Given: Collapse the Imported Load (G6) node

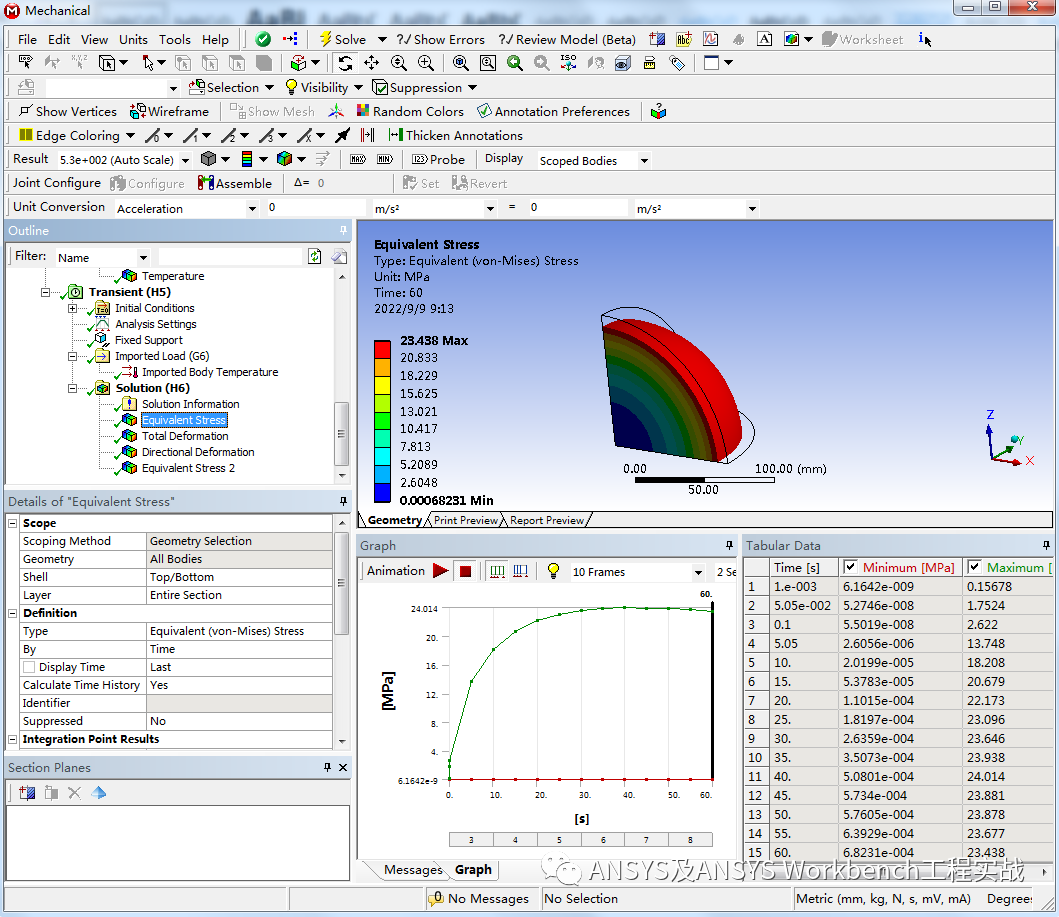Looking at the screenshot, I should pyautogui.click(x=72, y=357).
